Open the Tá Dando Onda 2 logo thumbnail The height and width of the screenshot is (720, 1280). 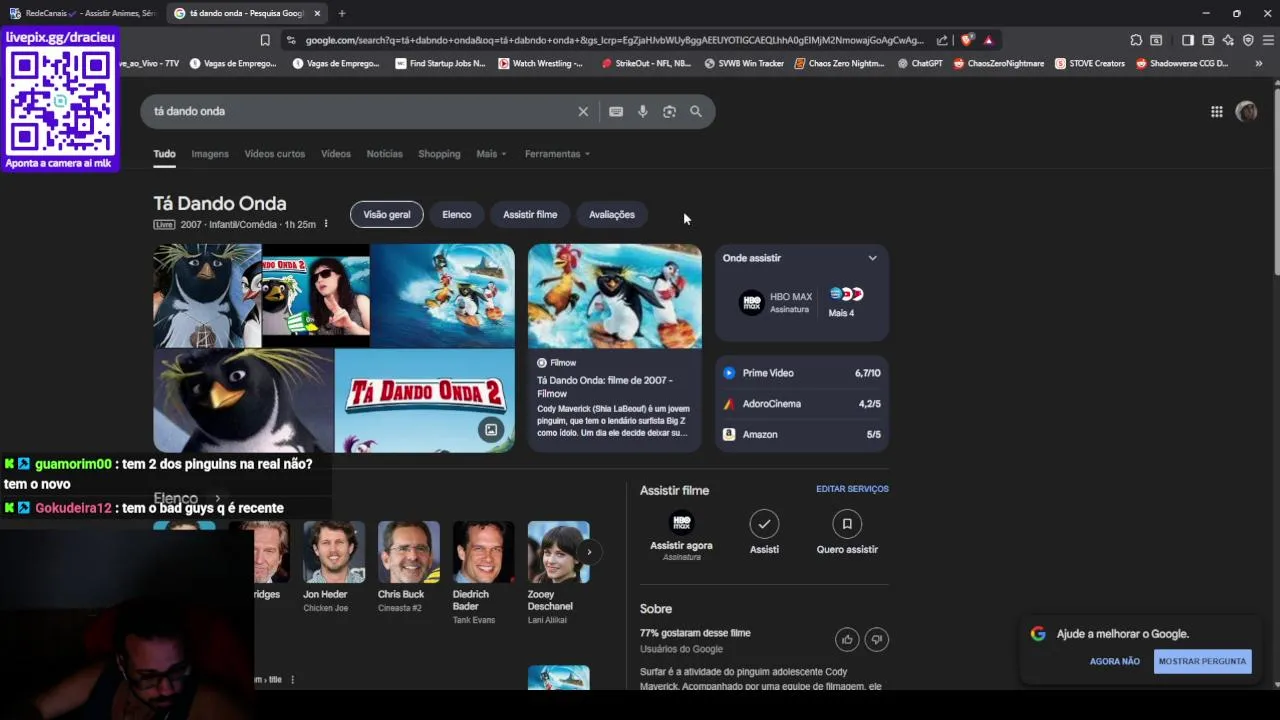click(425, 400)
